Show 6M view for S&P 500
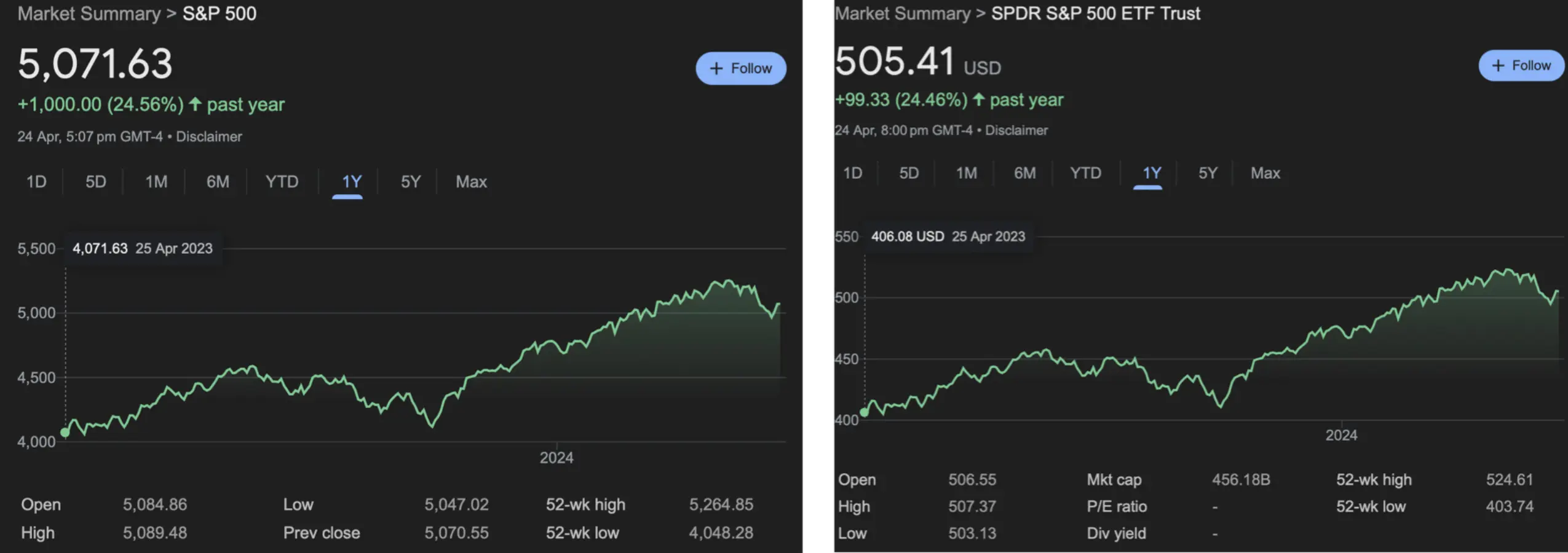 (218, 182)
